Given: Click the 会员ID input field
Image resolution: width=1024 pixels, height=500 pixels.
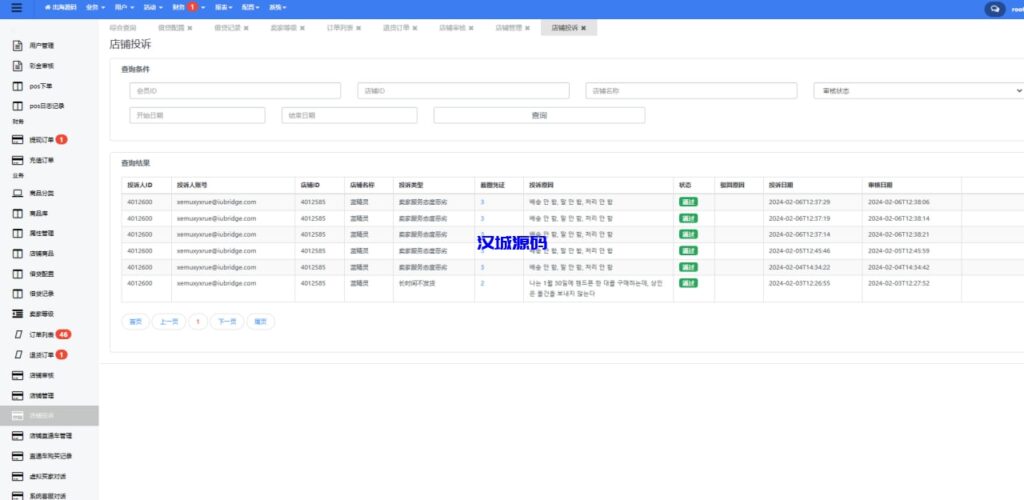Looking at the screenshot, I should click(x=235, y=90).
